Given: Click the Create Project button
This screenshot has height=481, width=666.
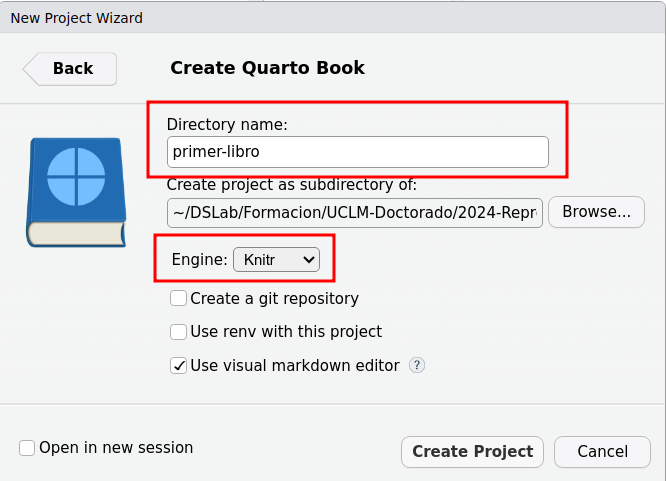Looking at the screenshot, I should click(x=472, y=452).
